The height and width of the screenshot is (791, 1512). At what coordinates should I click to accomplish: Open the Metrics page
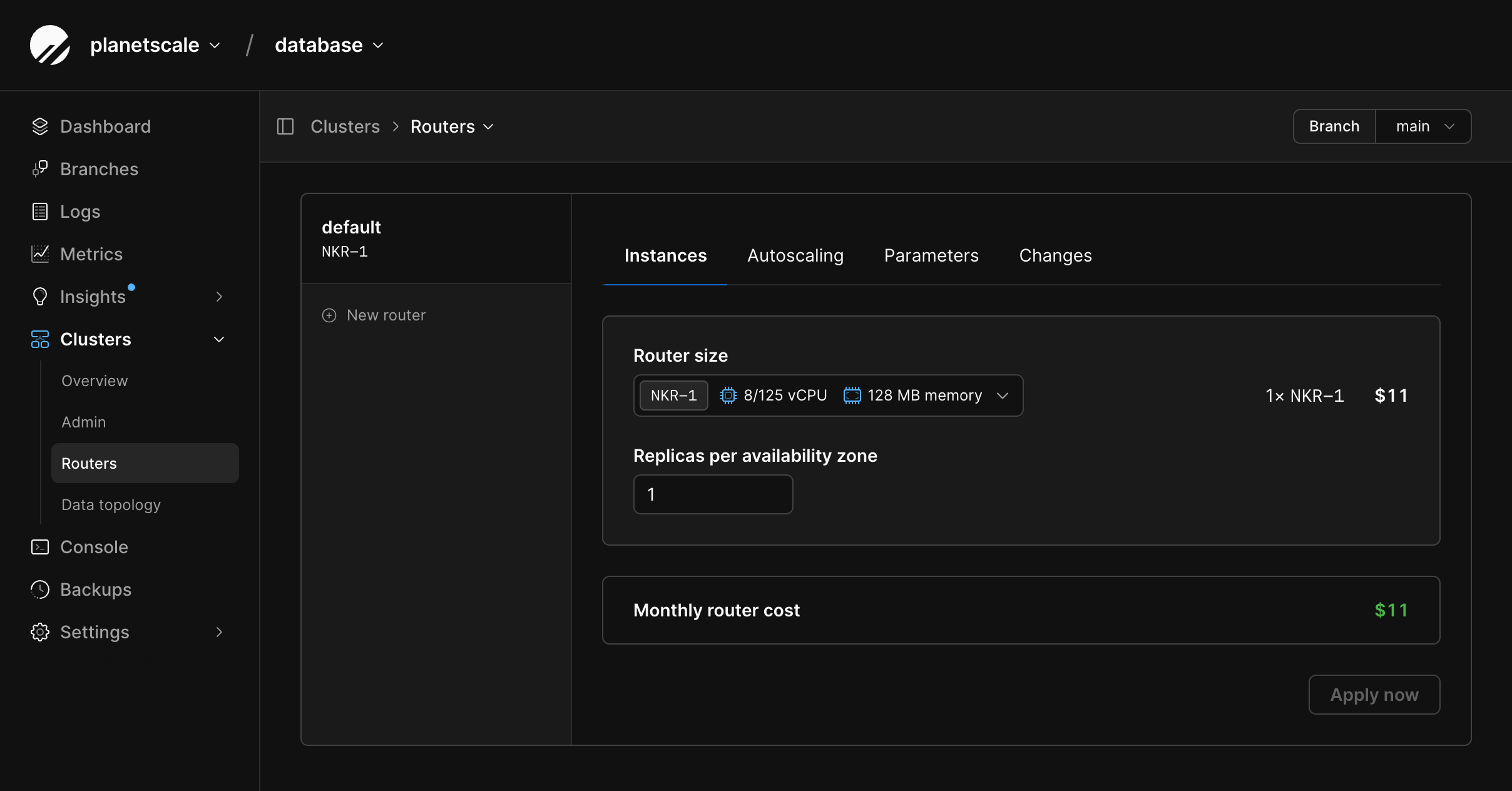[91, 254]
